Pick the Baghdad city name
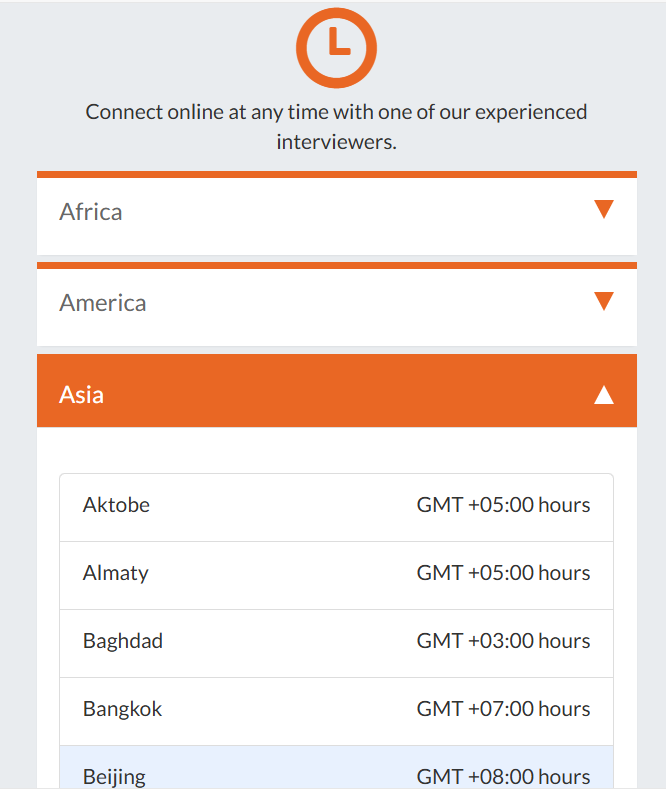Image resolution: width=666 pixels, height=789 pixels. click(x=123, y=641)
